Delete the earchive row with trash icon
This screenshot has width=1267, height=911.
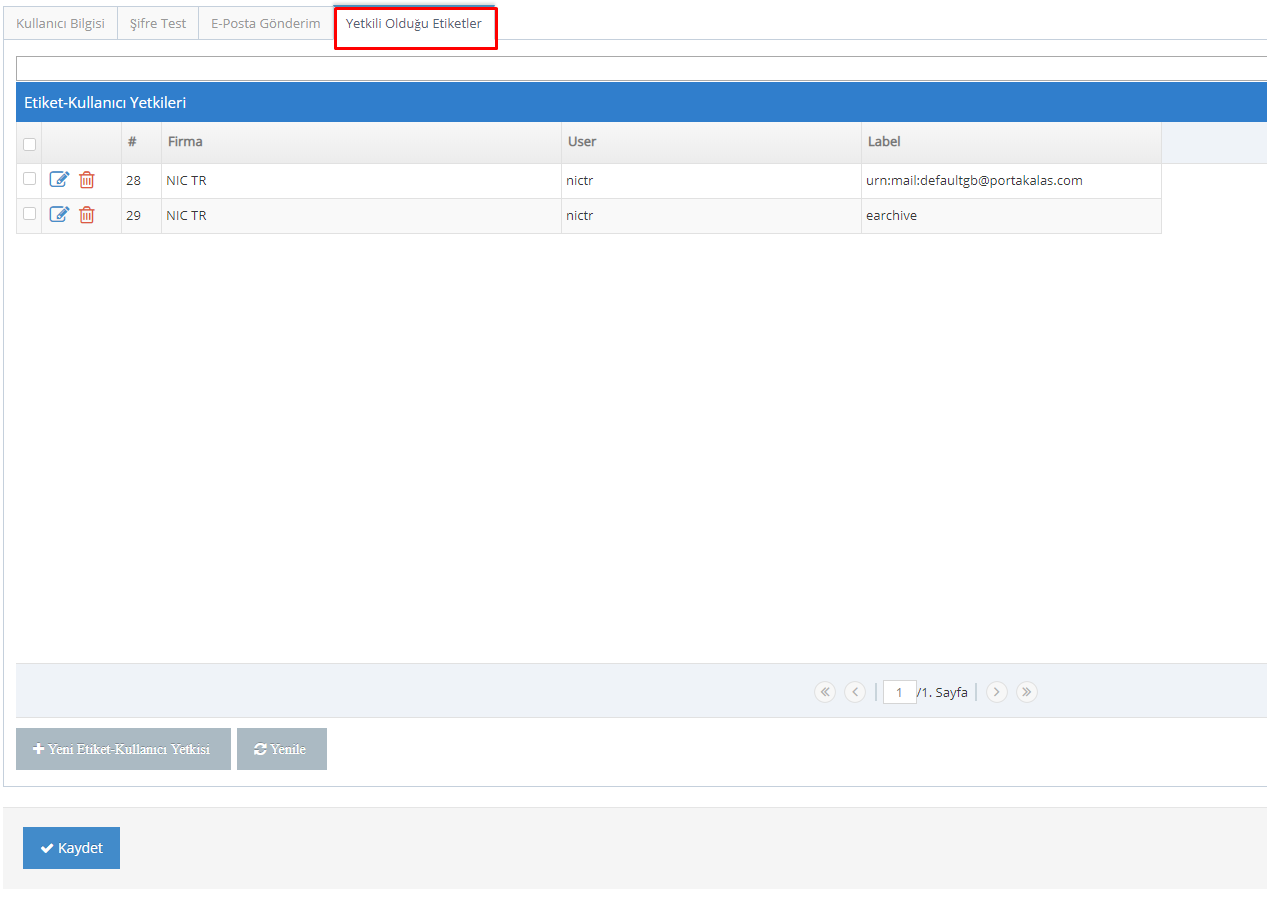[87, 215]
